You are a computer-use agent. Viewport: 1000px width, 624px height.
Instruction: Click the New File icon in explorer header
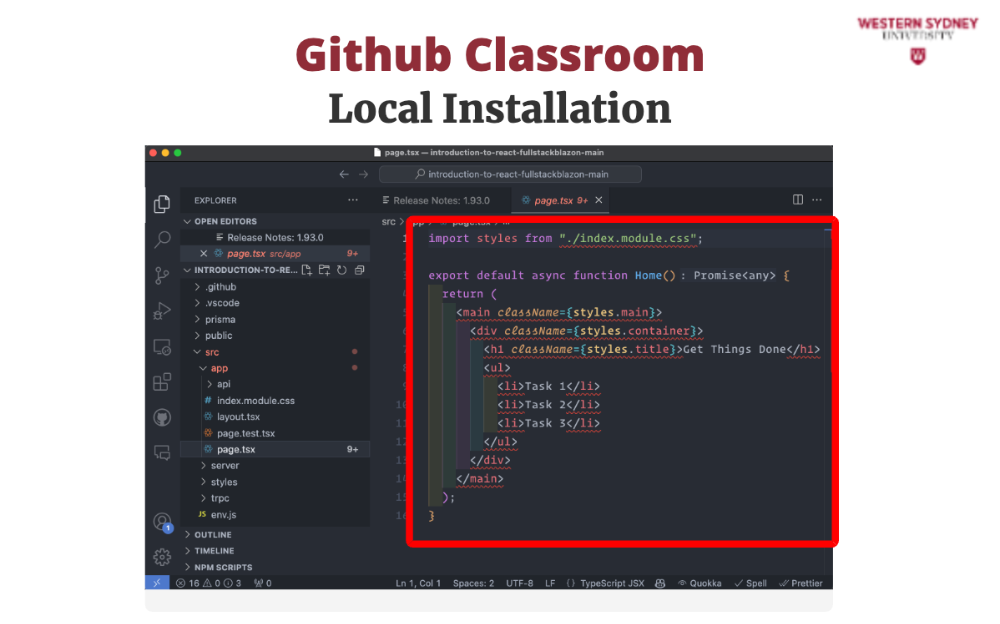tap(308, 270)
